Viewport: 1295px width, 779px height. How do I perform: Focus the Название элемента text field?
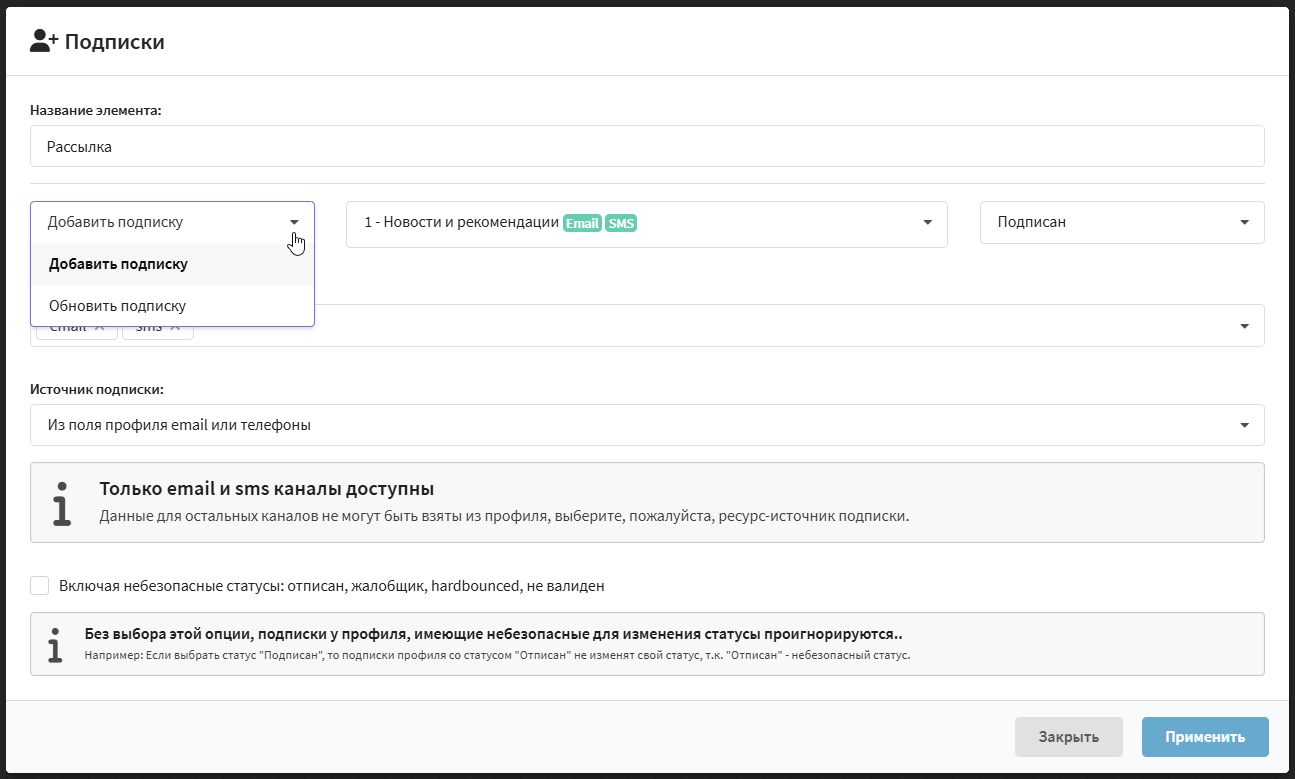[646, 146]
